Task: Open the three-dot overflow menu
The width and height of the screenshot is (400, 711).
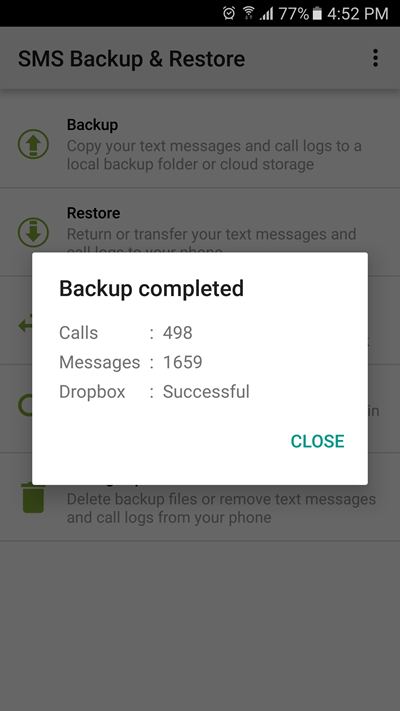Action: (x=375, y=58)
